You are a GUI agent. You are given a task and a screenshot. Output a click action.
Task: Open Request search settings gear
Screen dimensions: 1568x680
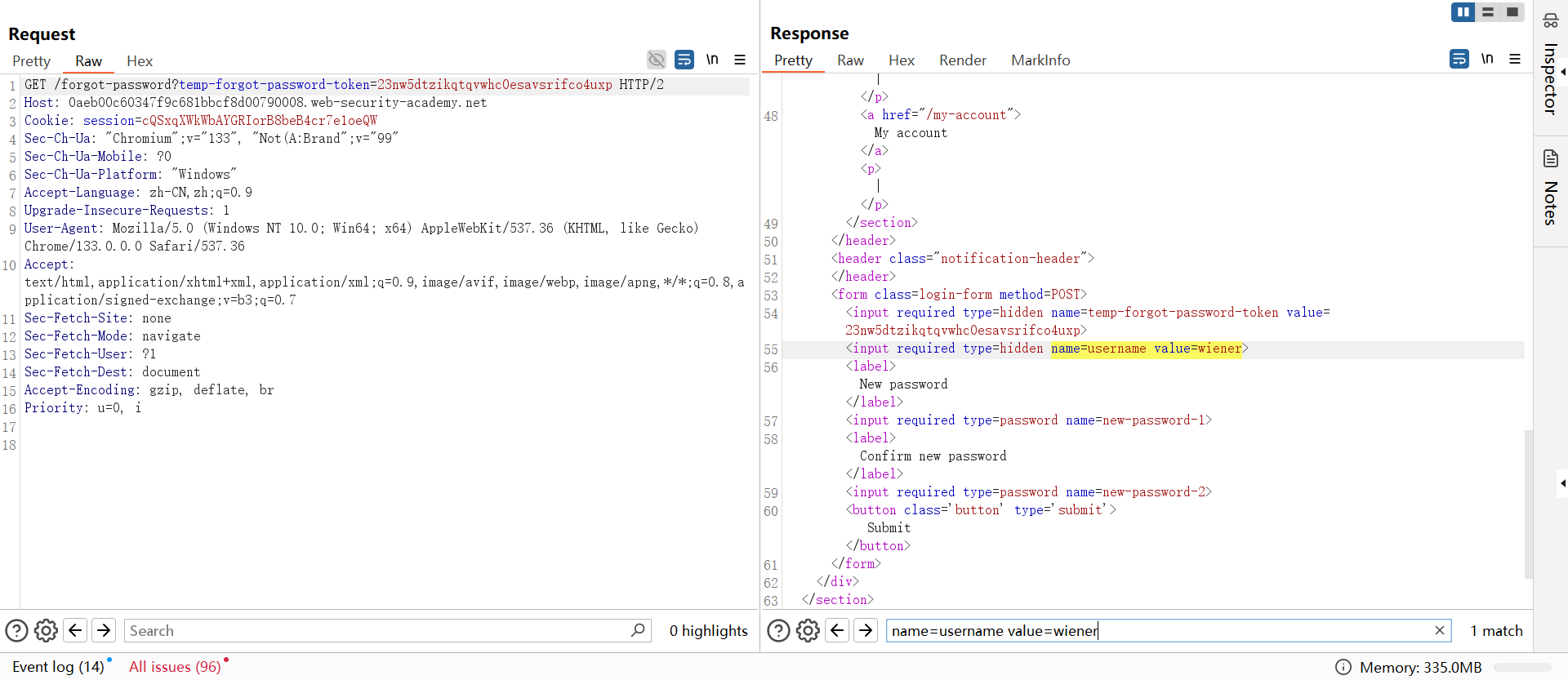point(46,630)
